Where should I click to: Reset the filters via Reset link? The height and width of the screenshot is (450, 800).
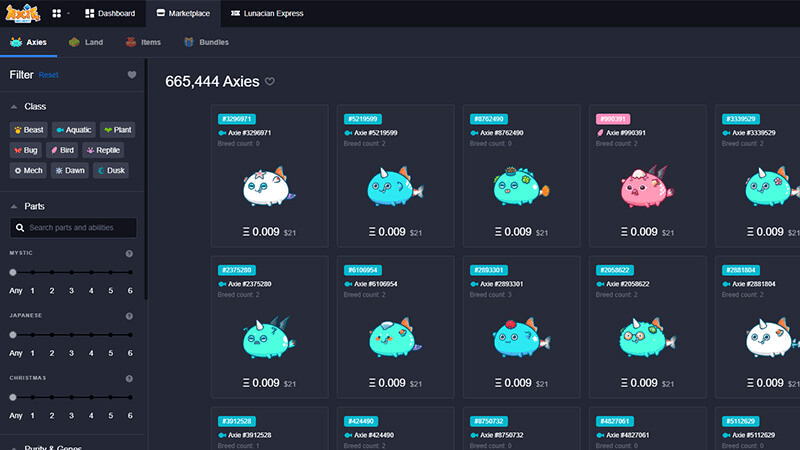(48, 75)
